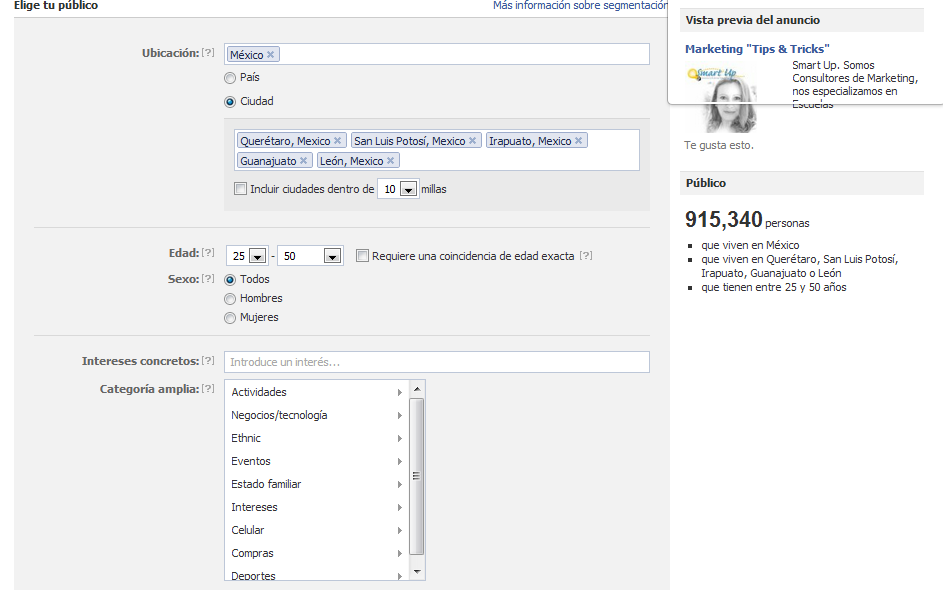Select the País radio option
The width and height of the screenshot is (943, 590).
(x=230, y=78)
